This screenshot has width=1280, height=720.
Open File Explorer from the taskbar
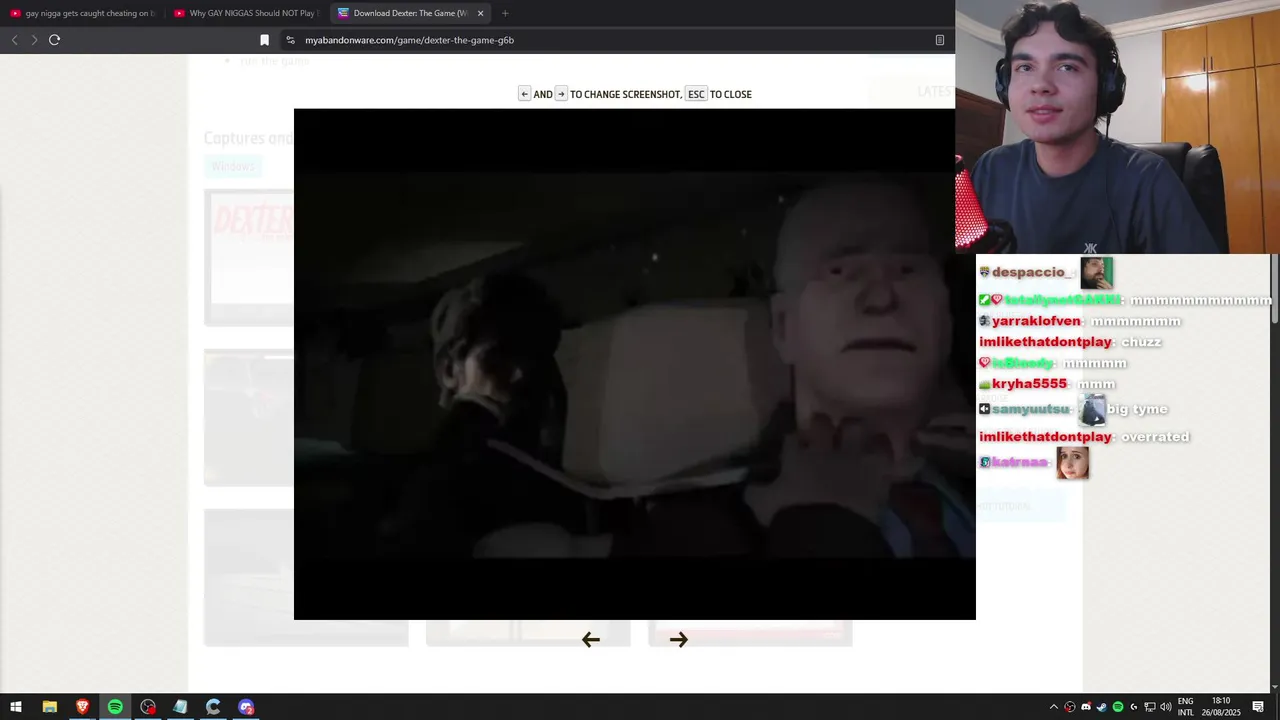click(x=49, y=707)
